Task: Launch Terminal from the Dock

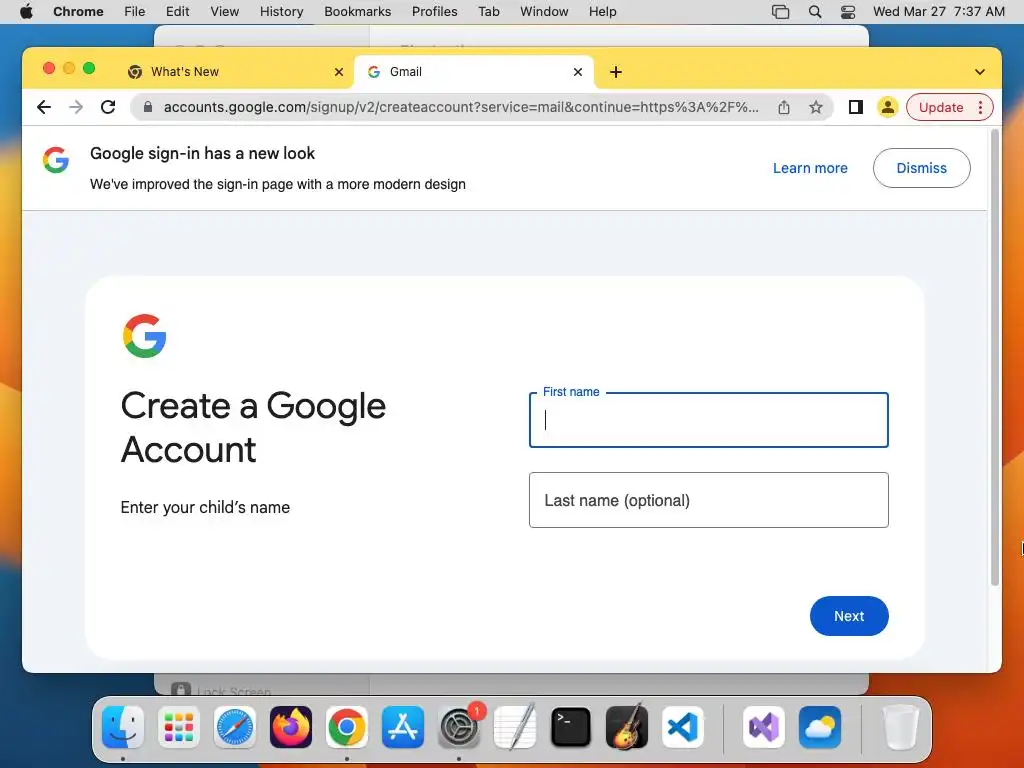Action: pos(571,727)
